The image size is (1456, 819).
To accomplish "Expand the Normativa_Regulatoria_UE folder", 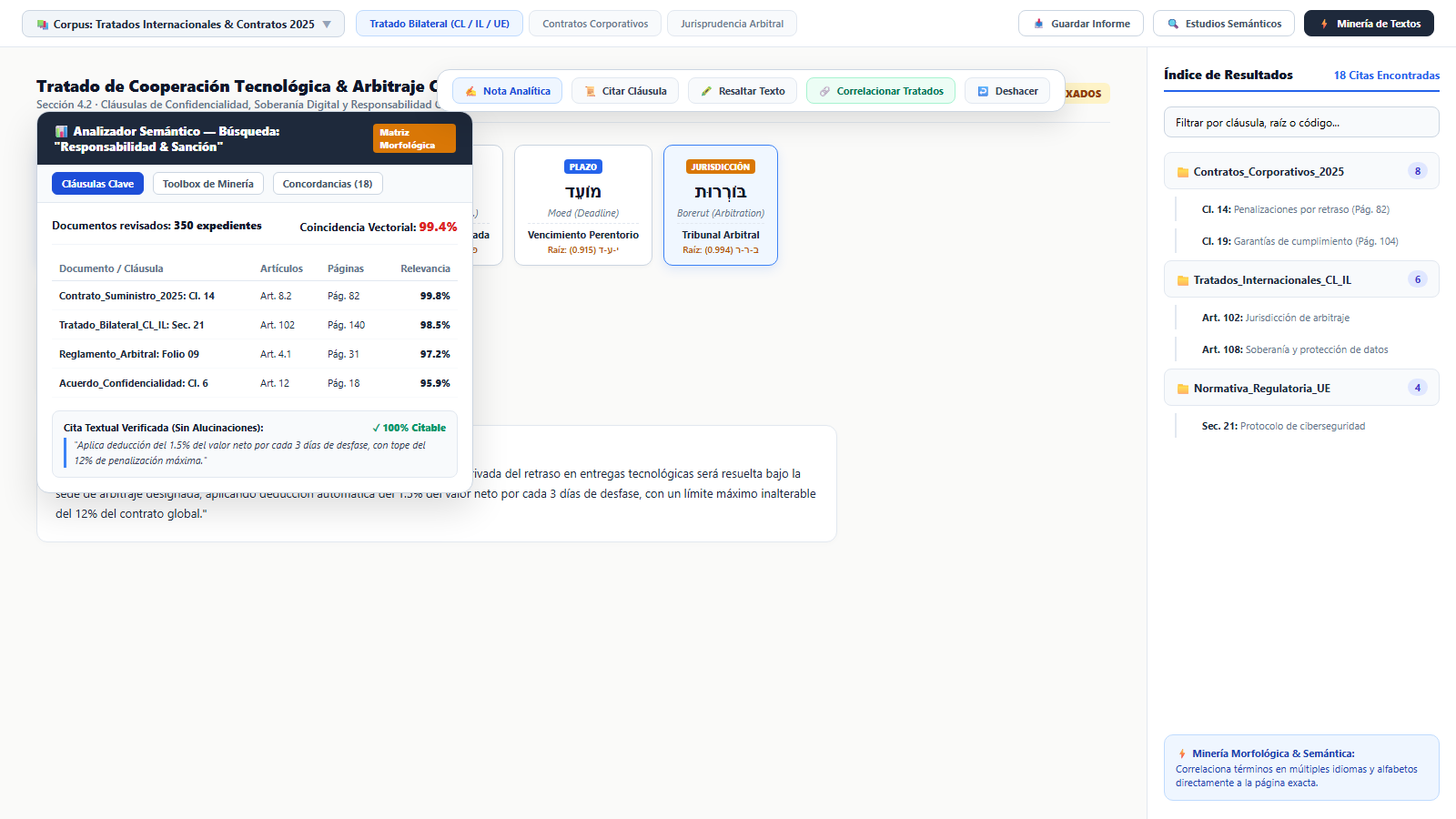I will [1301, 388].
